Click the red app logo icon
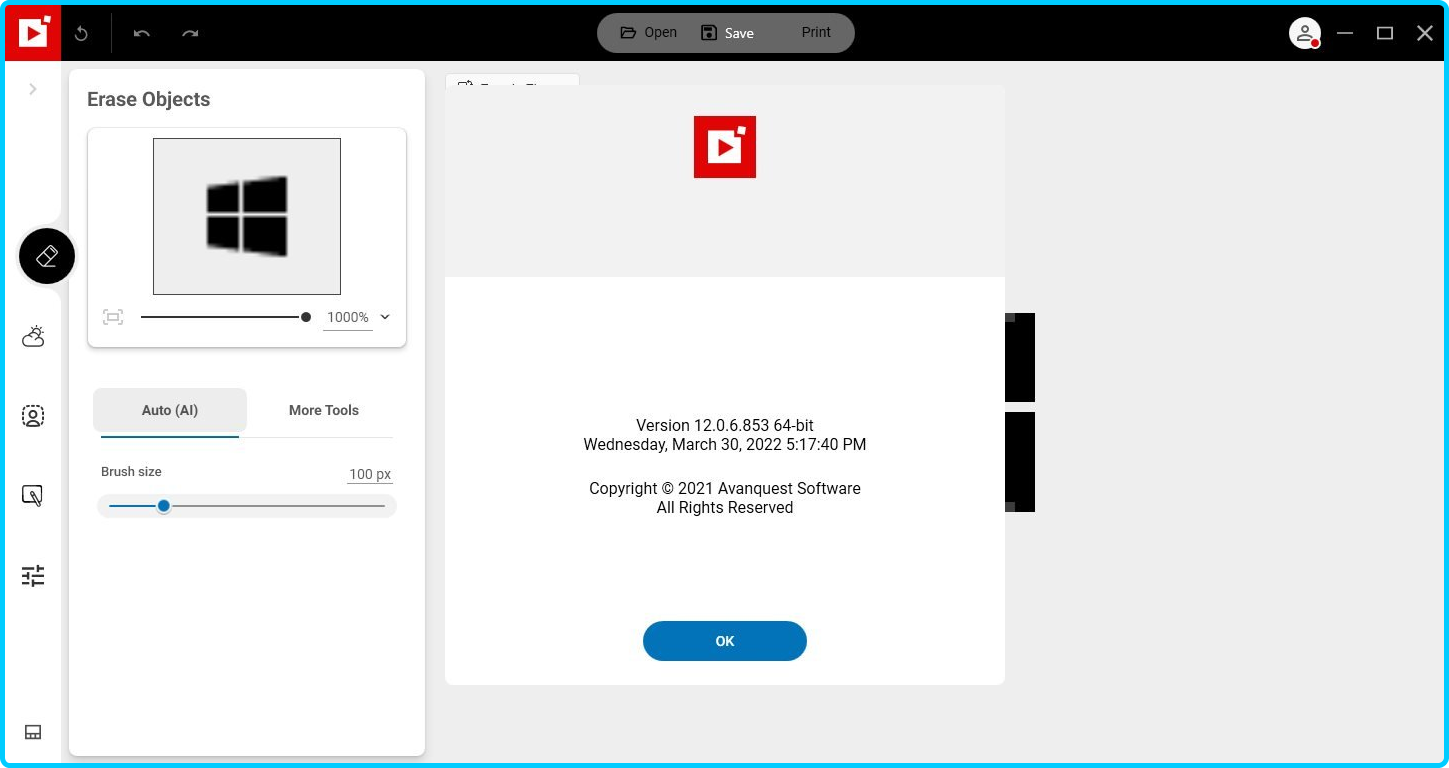 [x=33, y=33]
